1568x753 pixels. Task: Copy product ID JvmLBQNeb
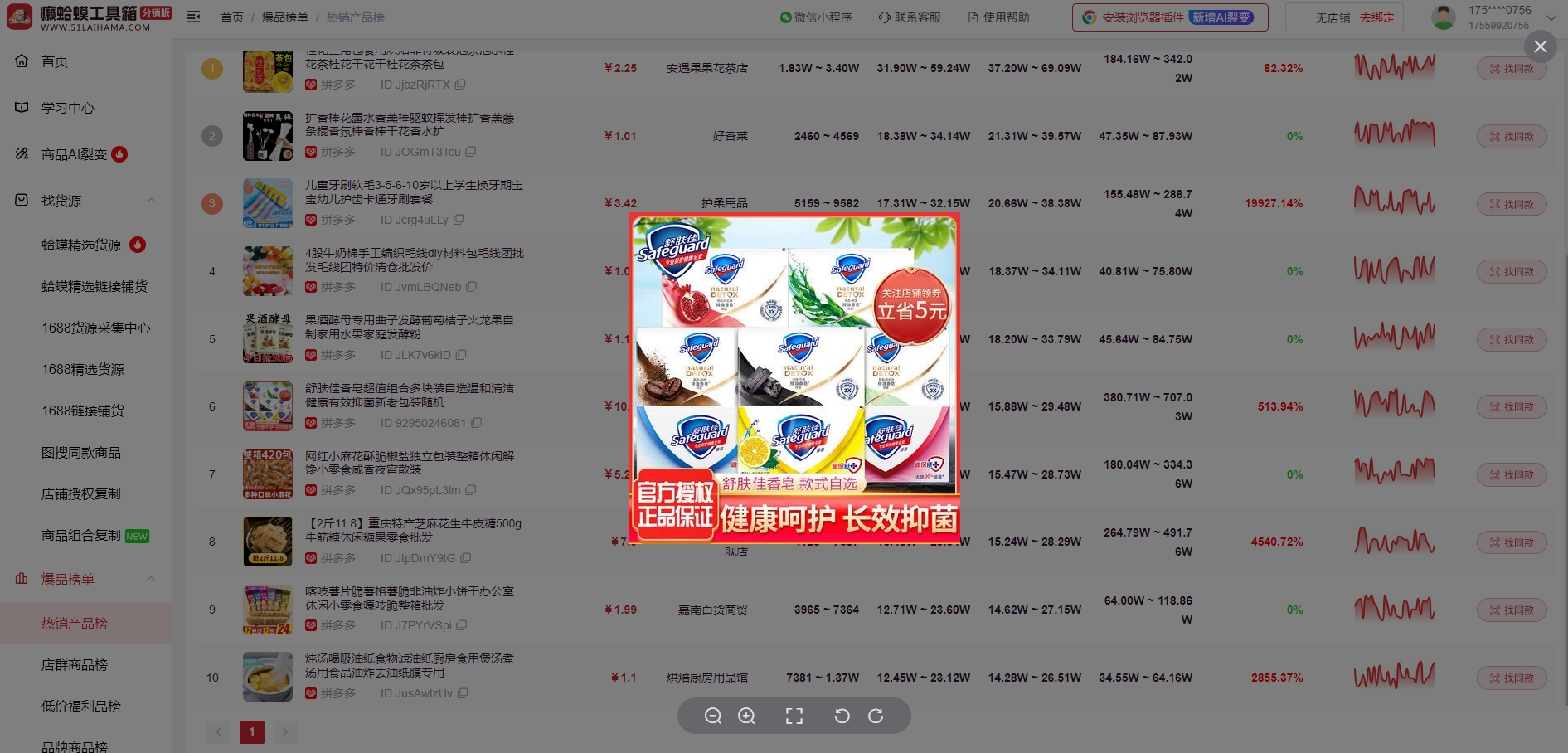(472, 287)
